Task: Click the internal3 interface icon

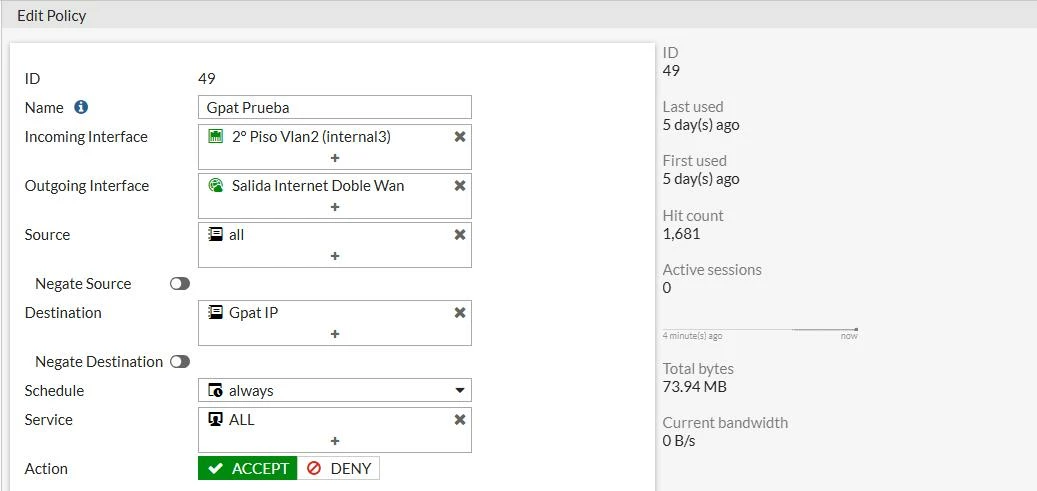Action: point(216,137)
